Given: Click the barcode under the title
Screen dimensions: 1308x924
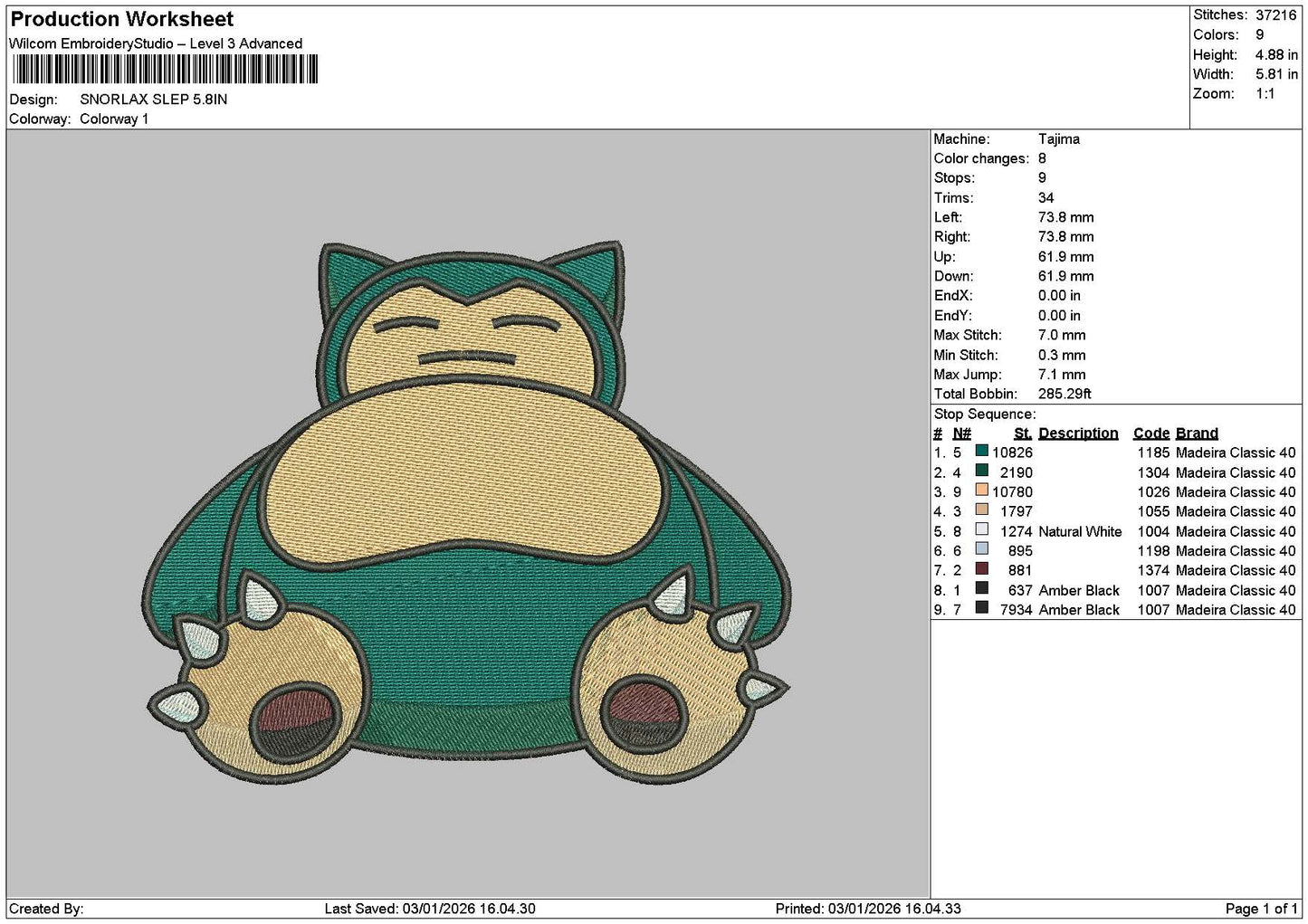Looking at the screenshot, I should 165,70.
